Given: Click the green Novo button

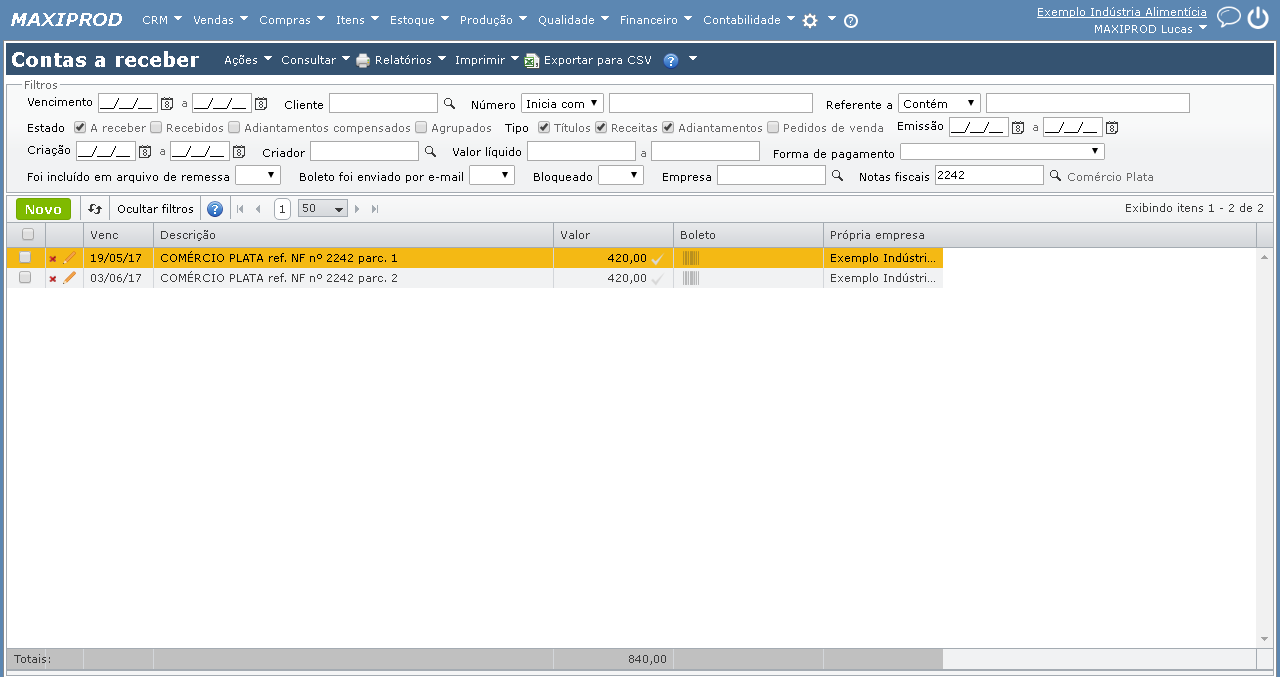Looking at the screenshot, I should pos(43,209).
